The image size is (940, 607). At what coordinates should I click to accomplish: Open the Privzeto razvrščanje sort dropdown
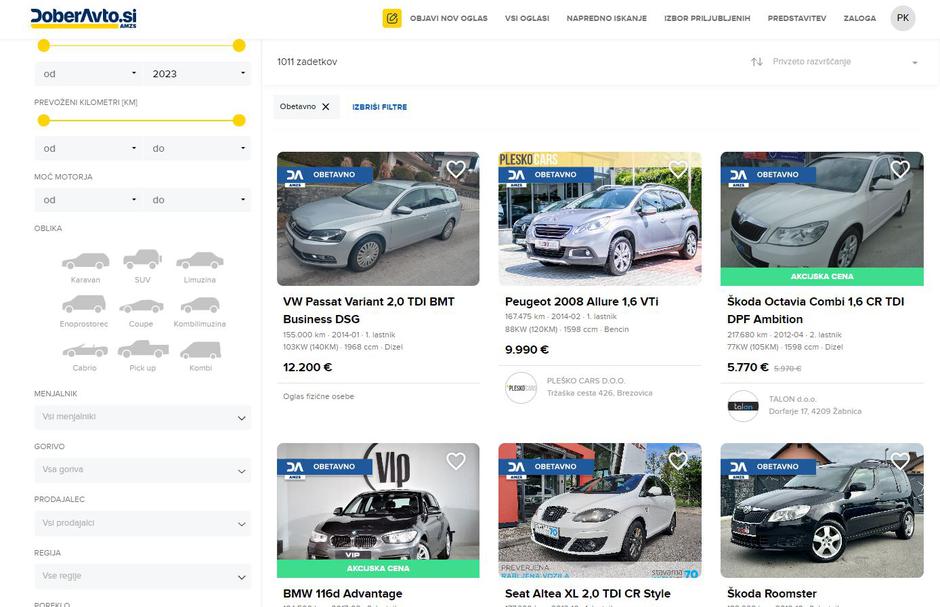[x=844, y=62]
